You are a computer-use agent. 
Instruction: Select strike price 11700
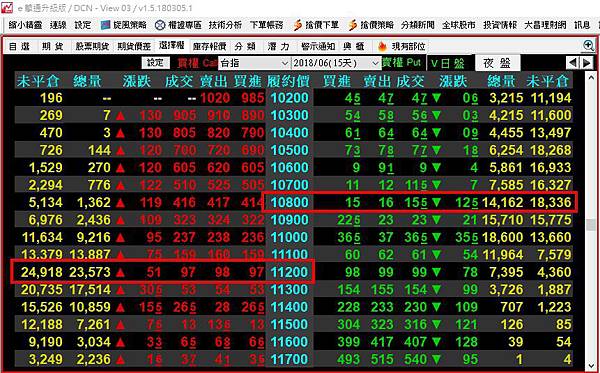pos(289,359)
